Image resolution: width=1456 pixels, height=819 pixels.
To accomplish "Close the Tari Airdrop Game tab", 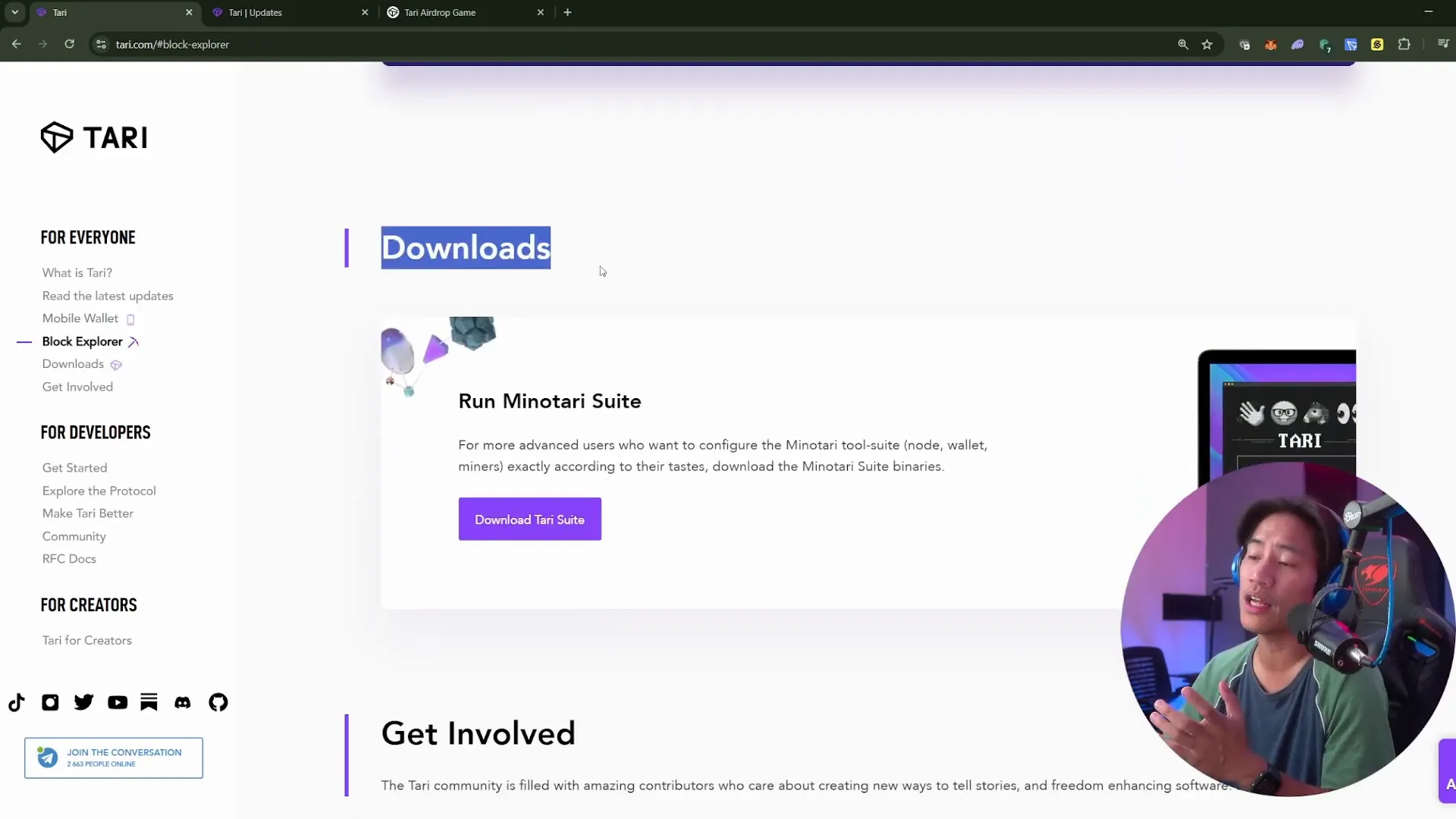I will click(x=541, y=12).
